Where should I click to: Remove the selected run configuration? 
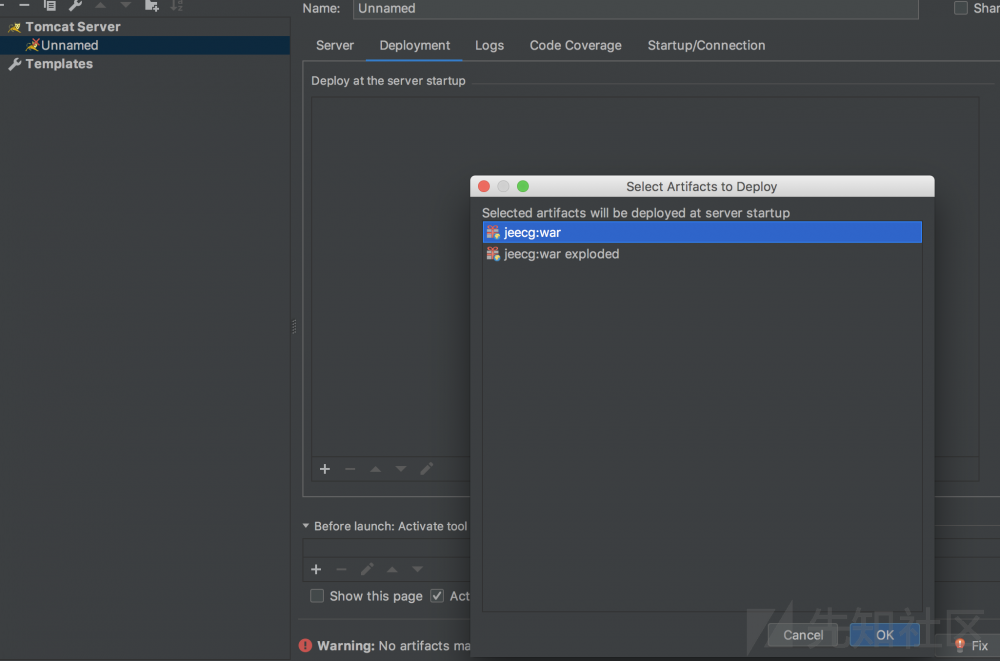point(24,5)
